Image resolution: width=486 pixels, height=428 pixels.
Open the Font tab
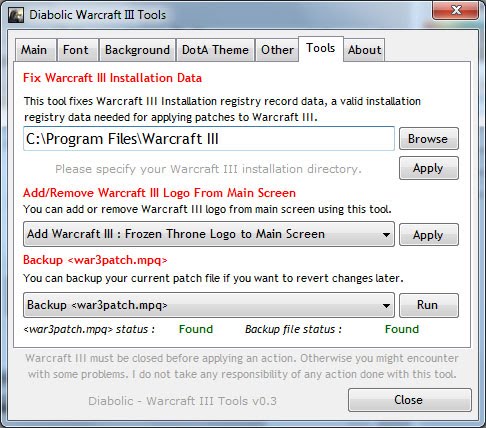coord(78,50)
